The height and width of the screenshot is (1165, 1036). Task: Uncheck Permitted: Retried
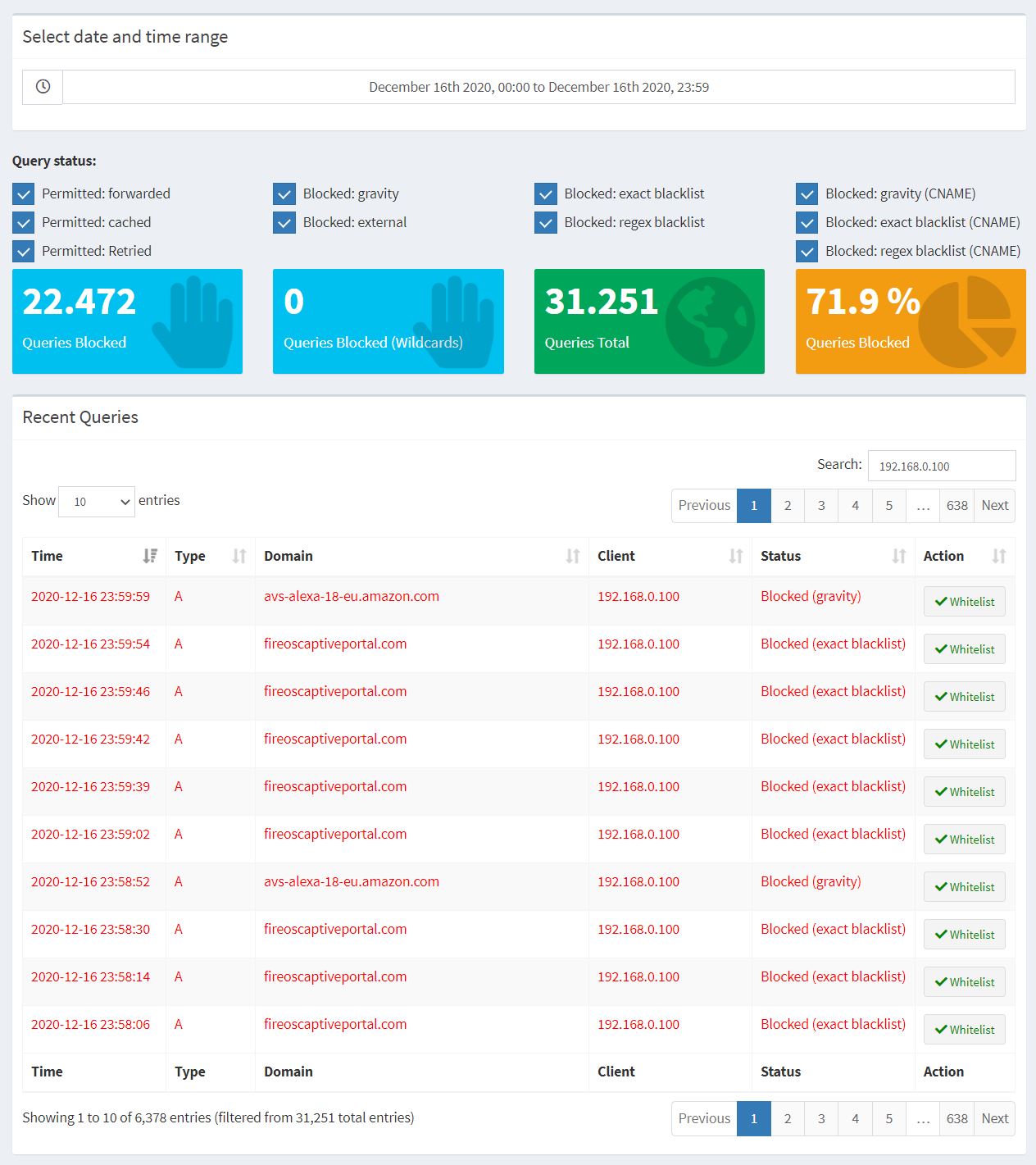[x=24, y=252]
